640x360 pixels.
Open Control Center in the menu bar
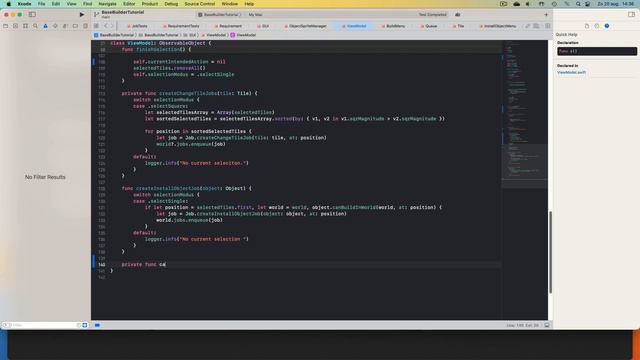pyautogui.click(x=587, y=4)
